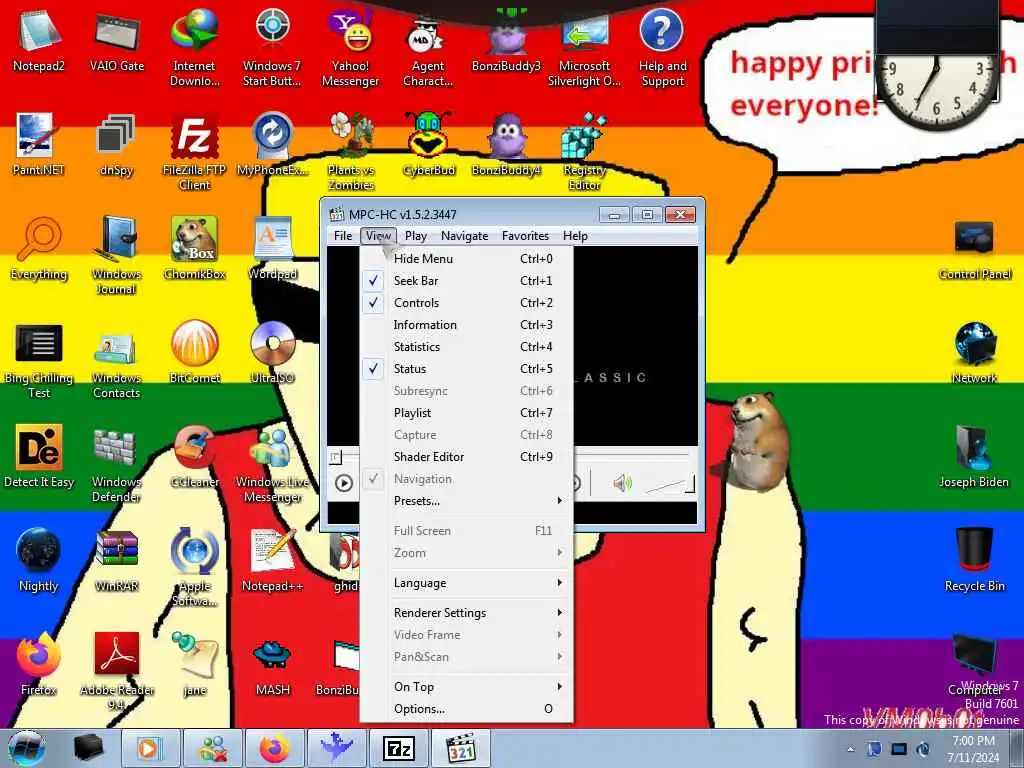1024x768 pixels.
Task: Click the MPC-HC seek bar handle
Action: pyautogui.click(x=335, y=456)
